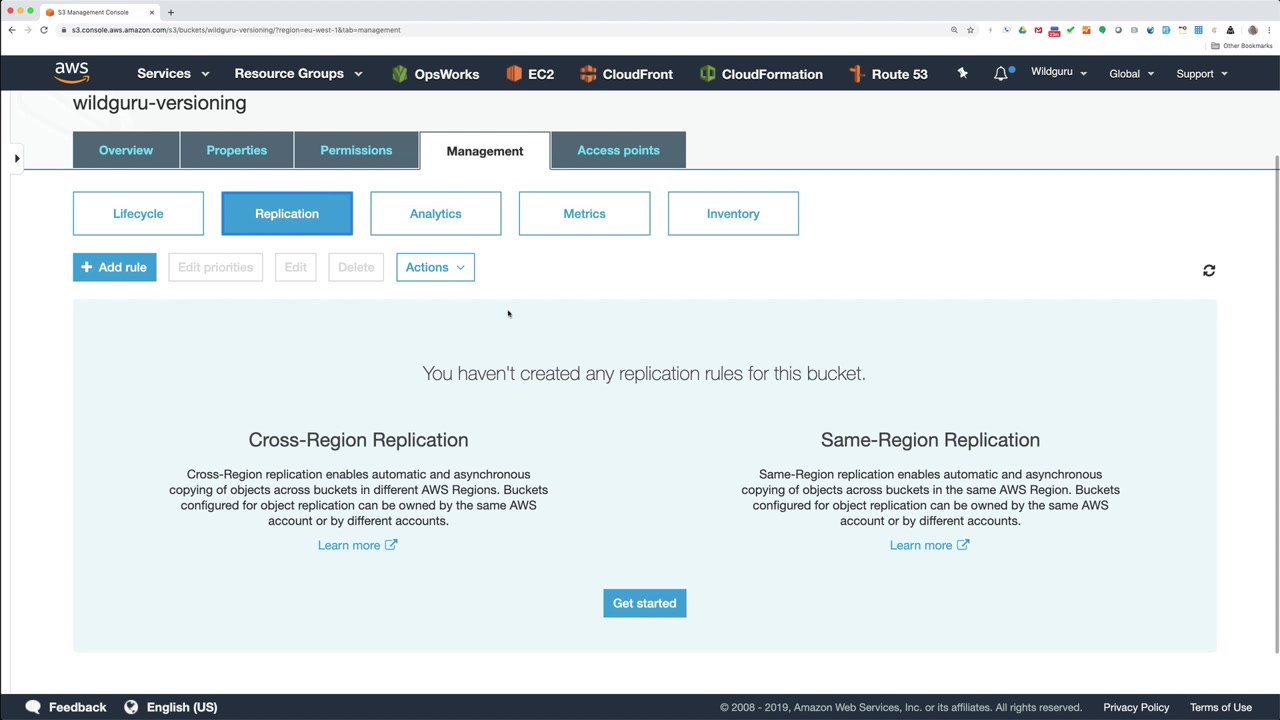Open the Terms of Use link

[x=1221, y=707]
